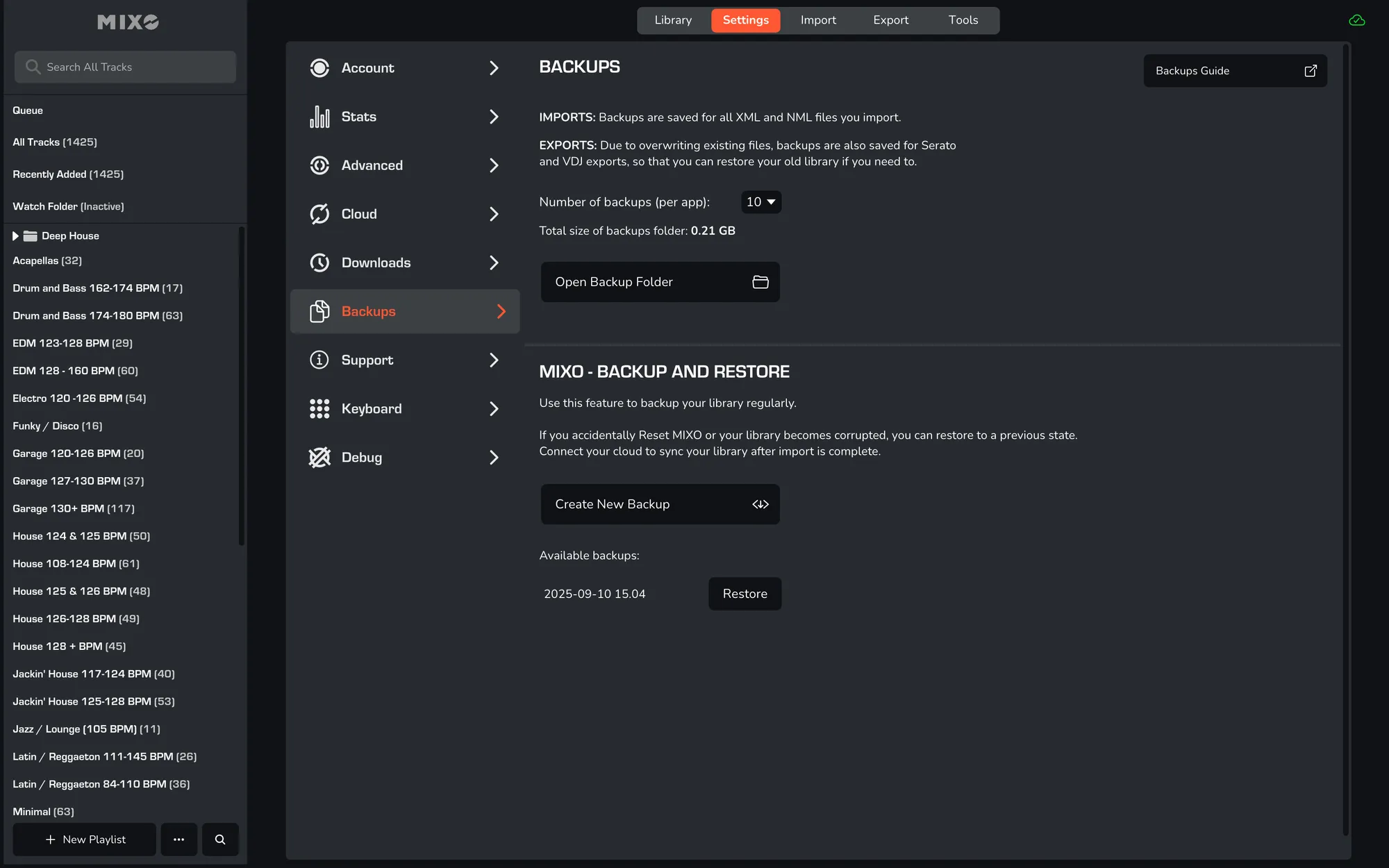Screen dimensions: 1389x868
Task: Restore the 2025-09-10 15.04 backup
Action: point(745,594)
